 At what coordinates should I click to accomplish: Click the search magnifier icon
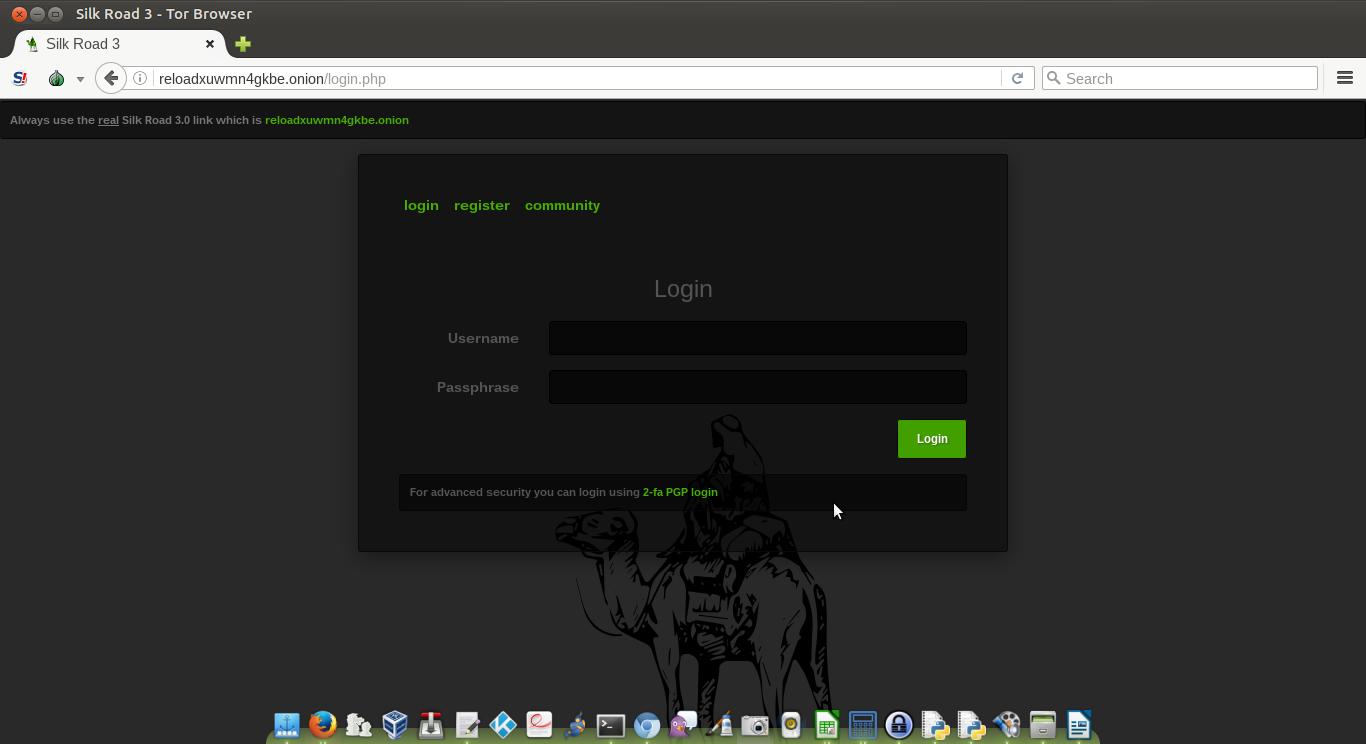(x=1053, y=78)
